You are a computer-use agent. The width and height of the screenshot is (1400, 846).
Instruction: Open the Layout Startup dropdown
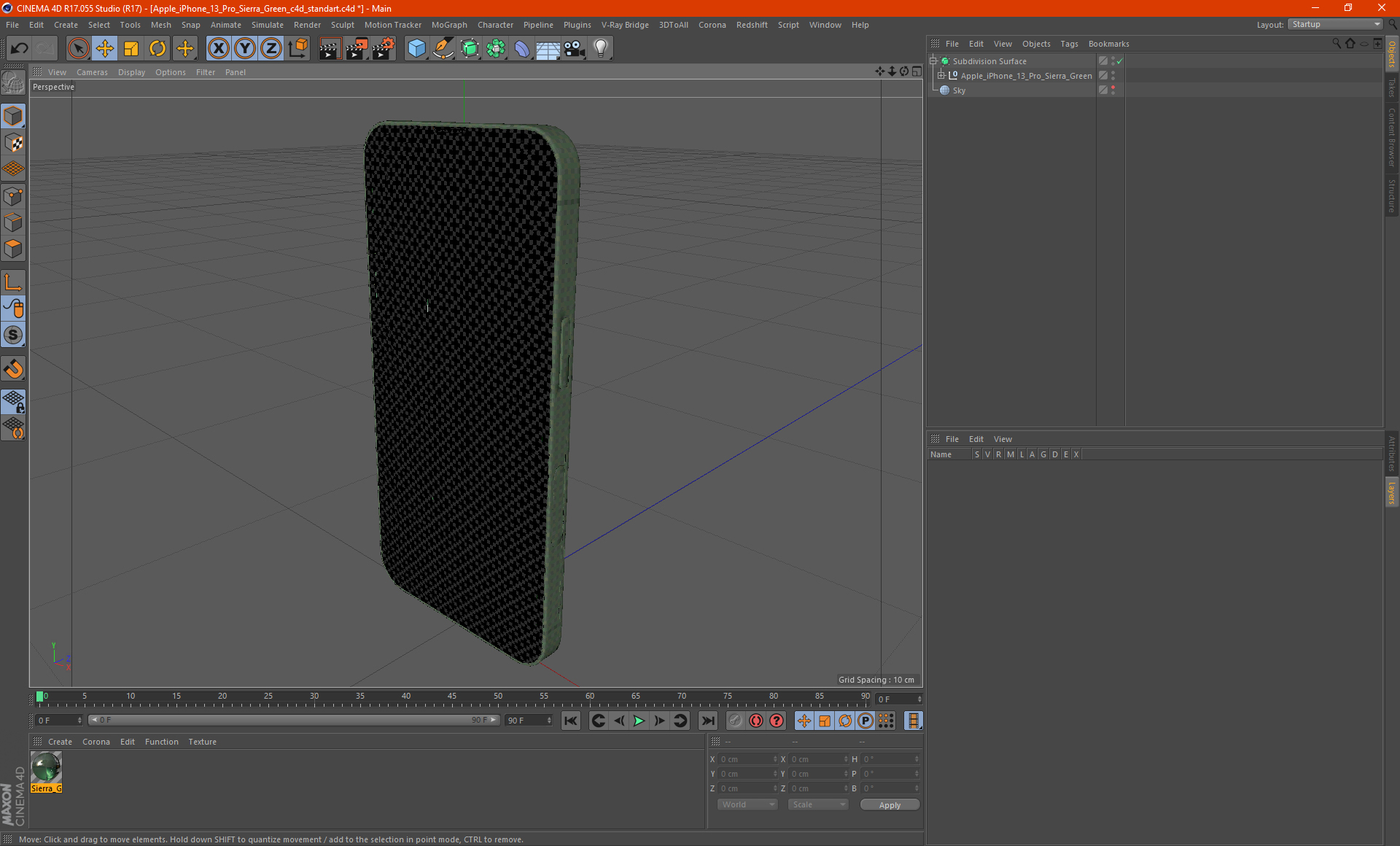click(1334, 24)
